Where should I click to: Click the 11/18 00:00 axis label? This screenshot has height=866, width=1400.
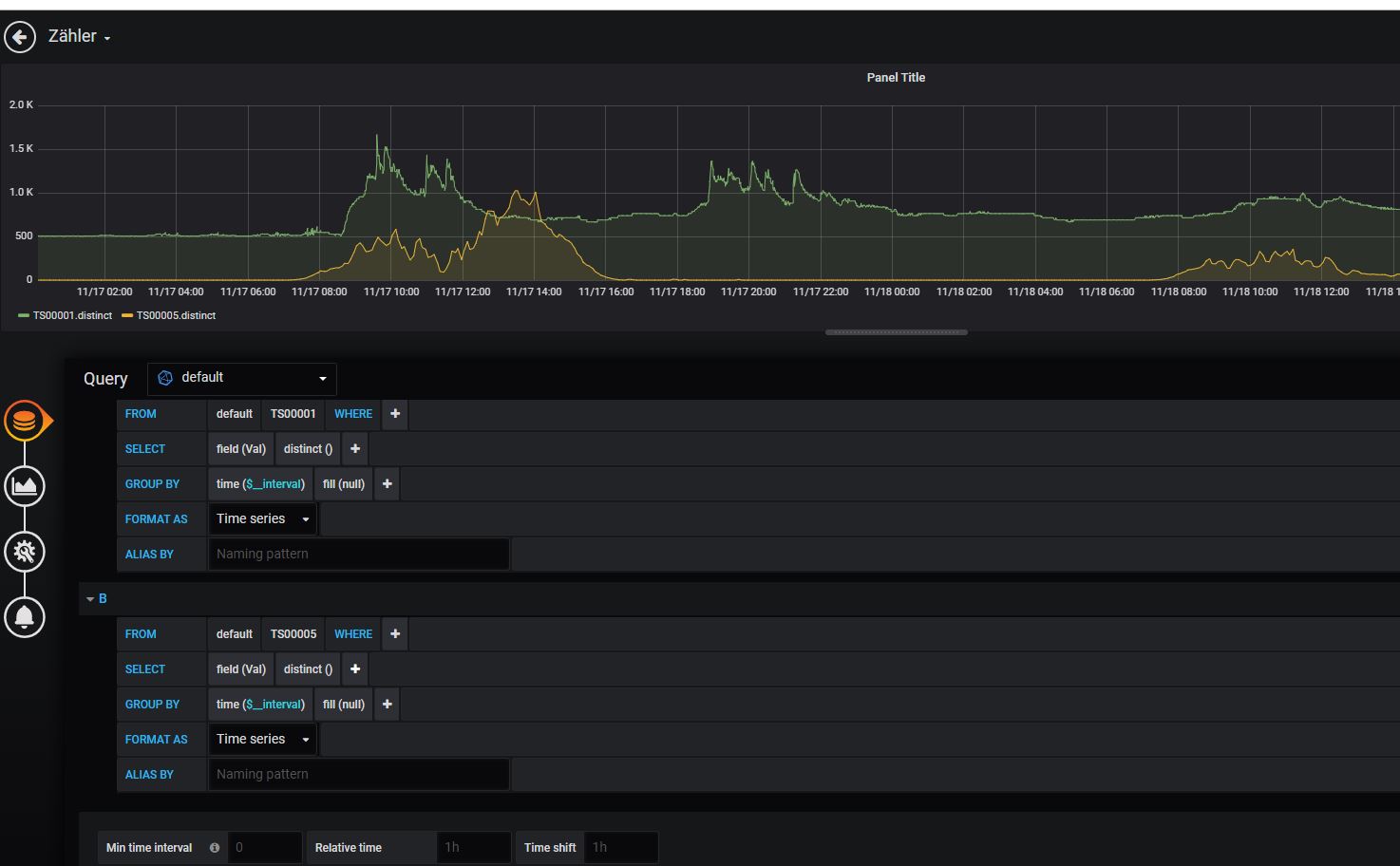(x=892, y=292)
